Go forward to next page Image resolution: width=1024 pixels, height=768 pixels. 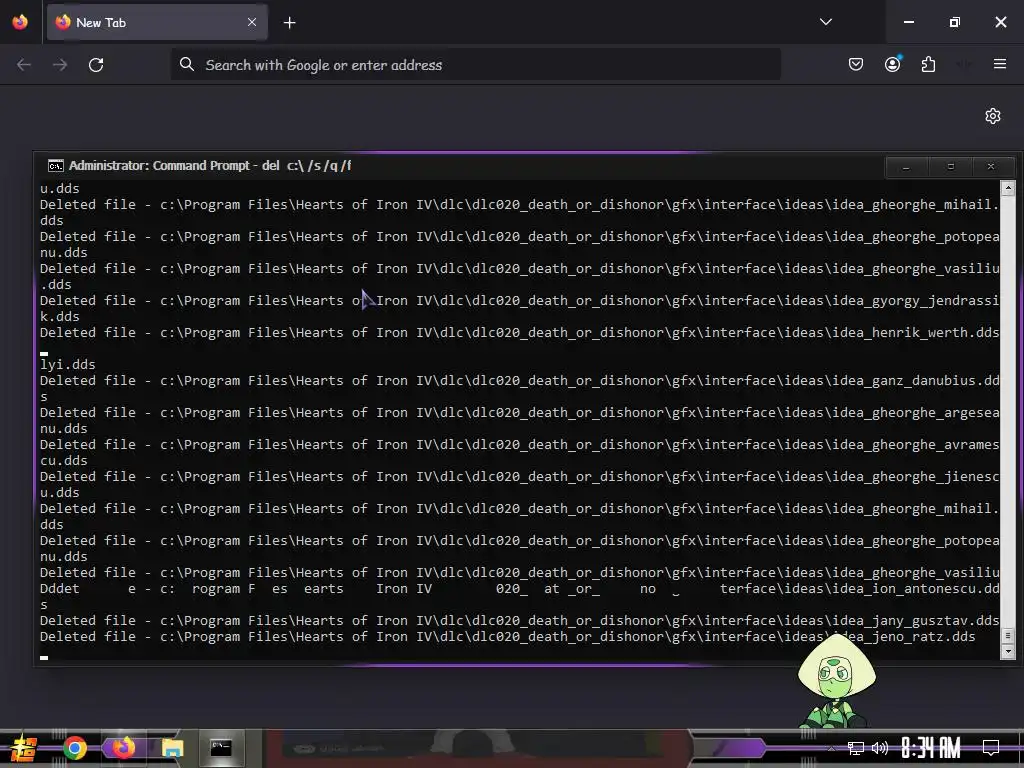[x=60, y=65]
